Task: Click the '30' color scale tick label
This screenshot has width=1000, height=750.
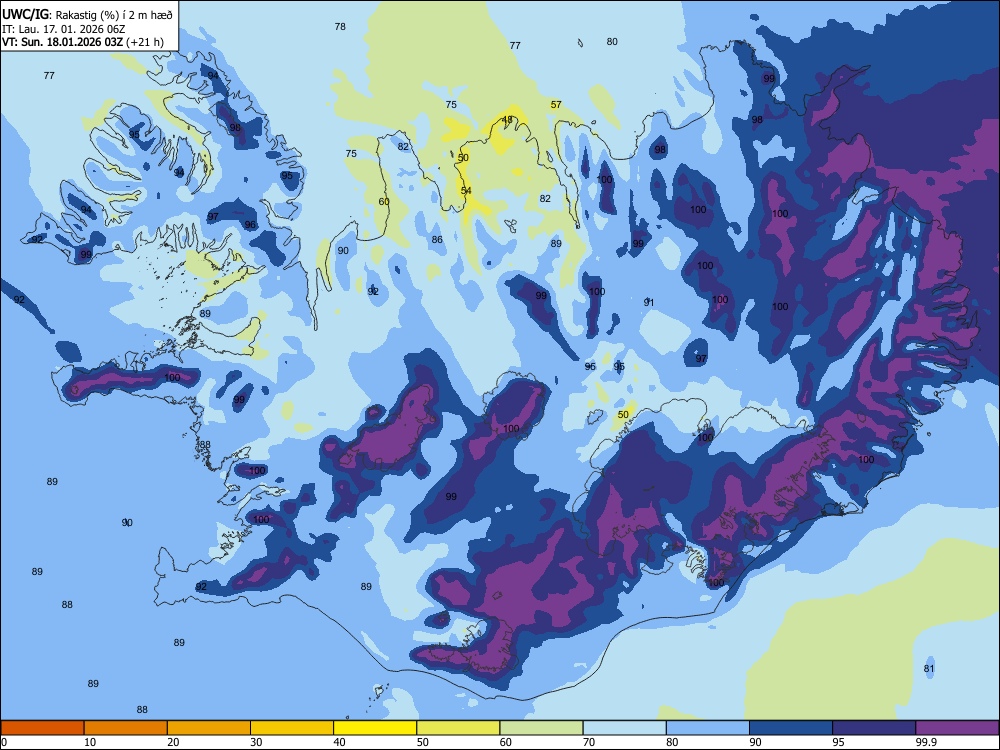Action: point(256,742)
